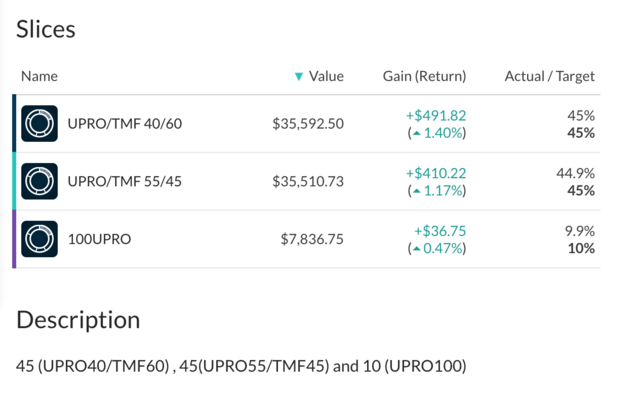Open the 100UPRO pie icon
Image resolution: width=640 pixels, height=398 pixels.
[39, 239]
